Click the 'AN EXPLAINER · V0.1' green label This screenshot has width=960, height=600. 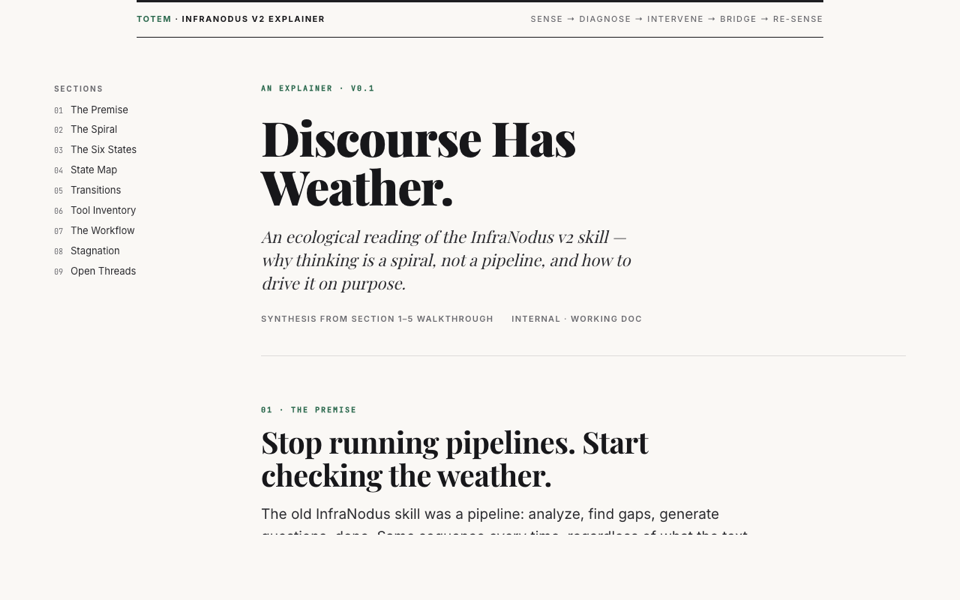(317, 89)
